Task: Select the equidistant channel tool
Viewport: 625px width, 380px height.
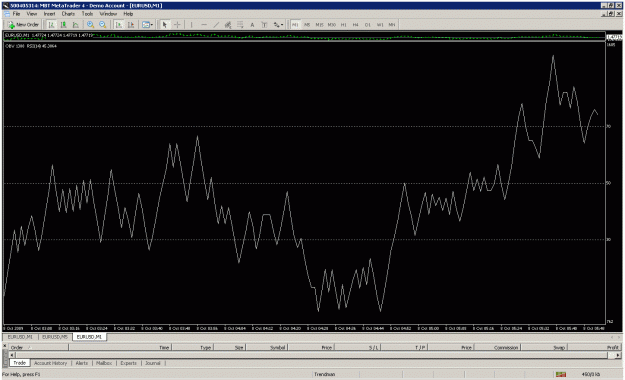Action: tap(228, 25)
